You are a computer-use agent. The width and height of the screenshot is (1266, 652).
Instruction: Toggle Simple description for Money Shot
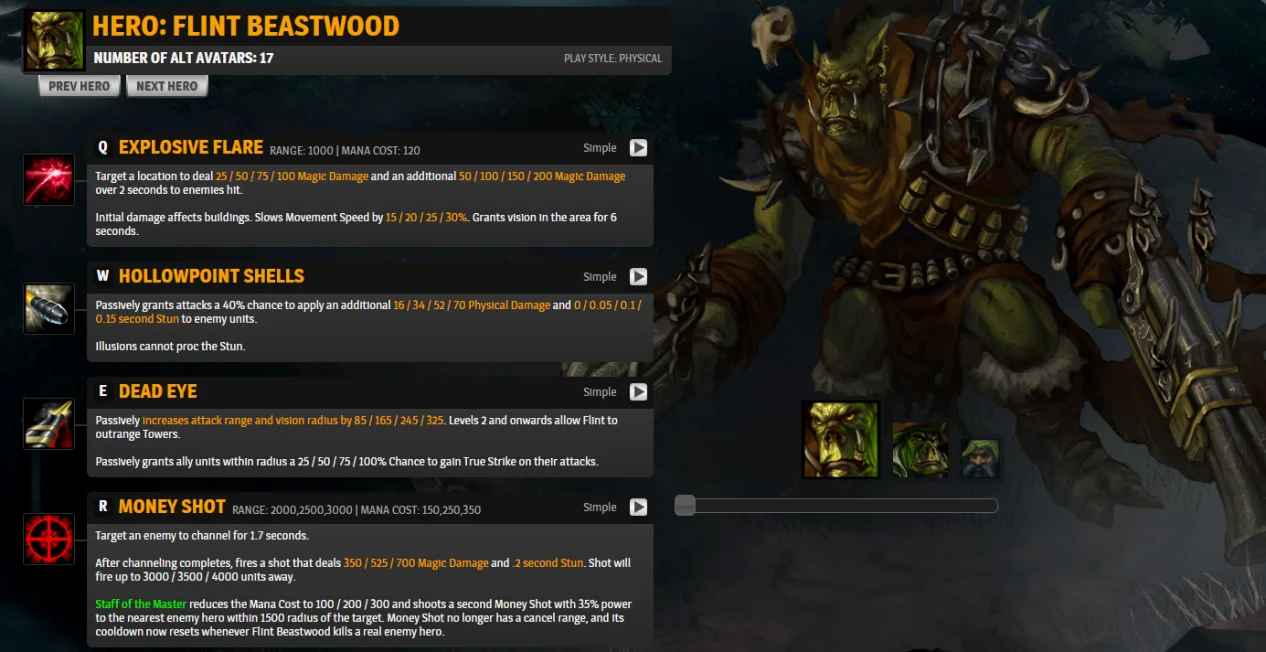600,507
